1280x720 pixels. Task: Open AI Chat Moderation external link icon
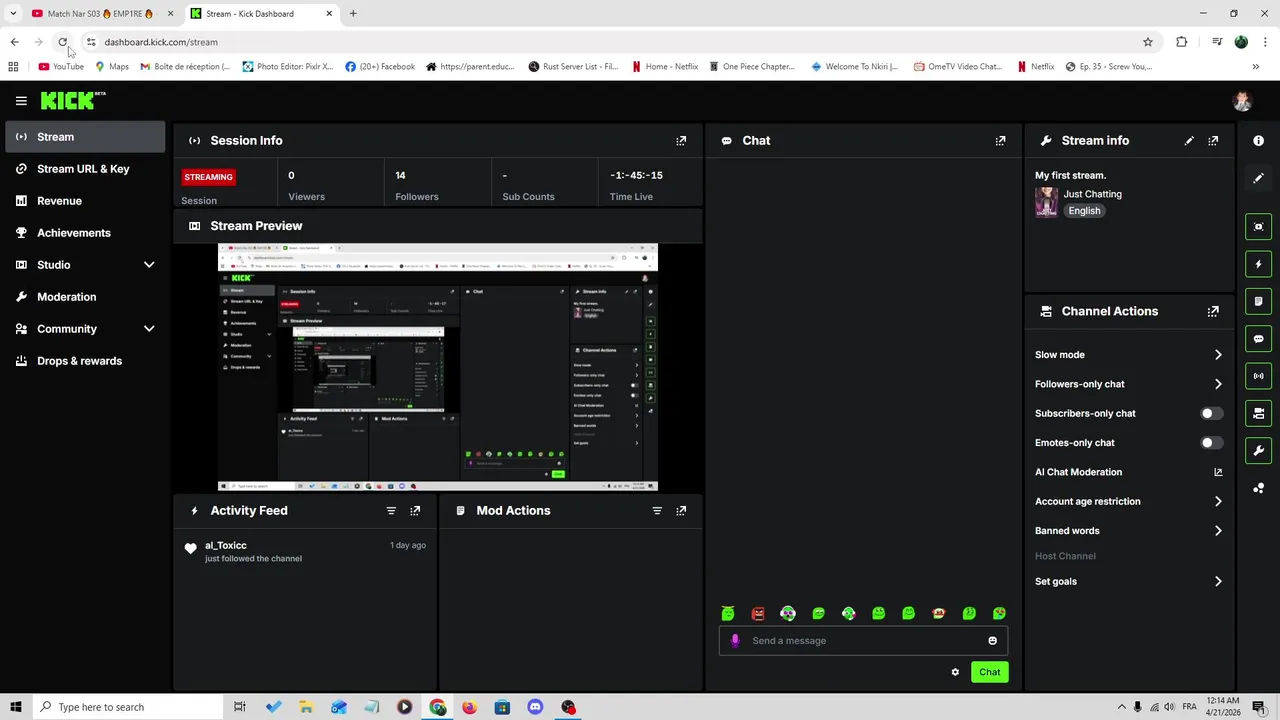click(x=1218, y=472)
